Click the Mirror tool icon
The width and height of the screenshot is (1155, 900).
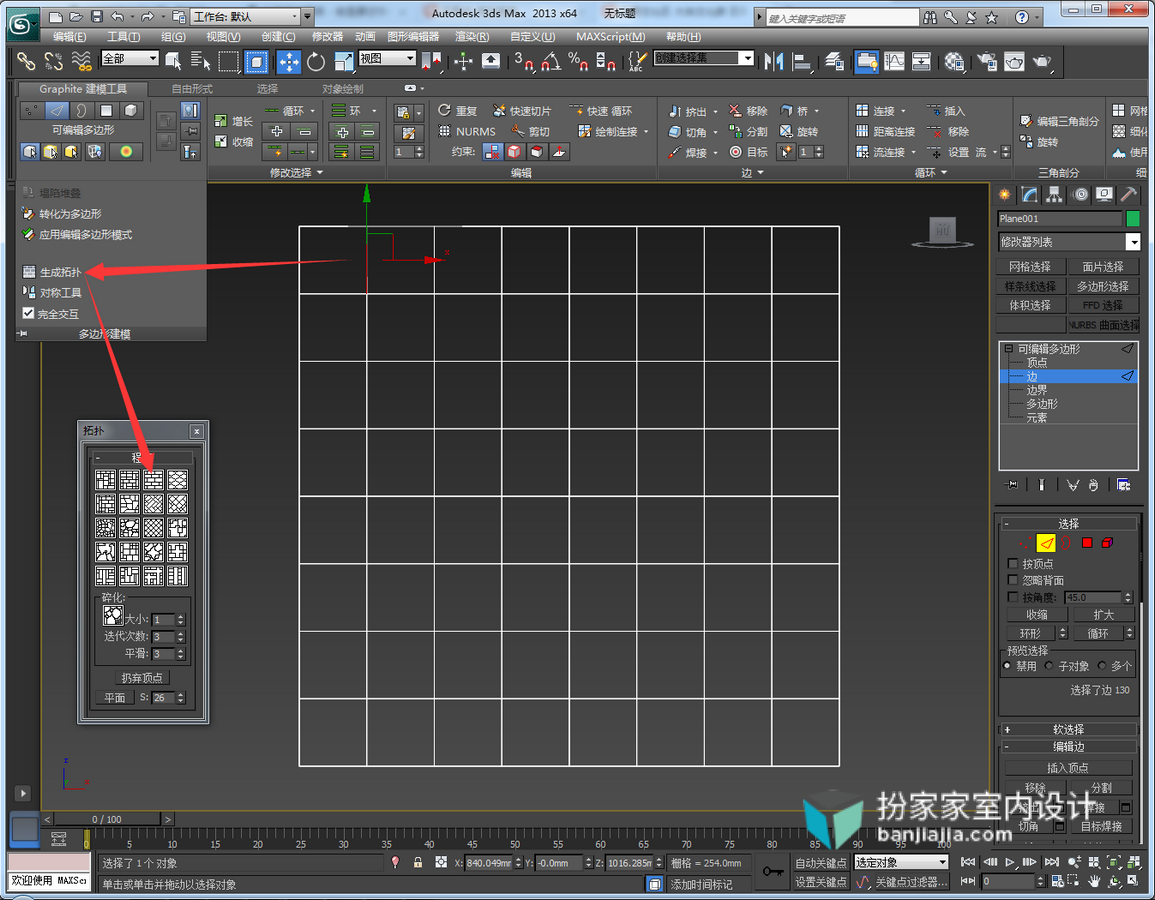click(x=773, y=62)
